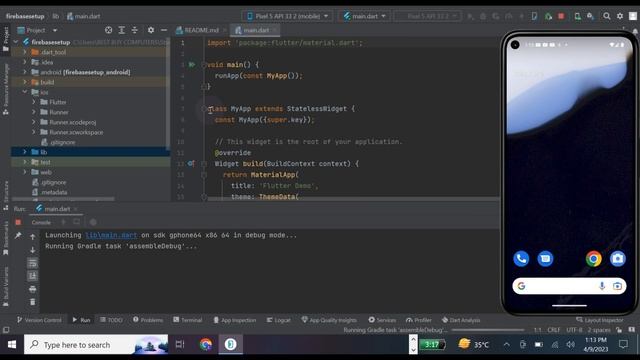This screenshot has height=360, width=640.
Task: Open notification center on taskbar
Action: [x=623, y=345]
